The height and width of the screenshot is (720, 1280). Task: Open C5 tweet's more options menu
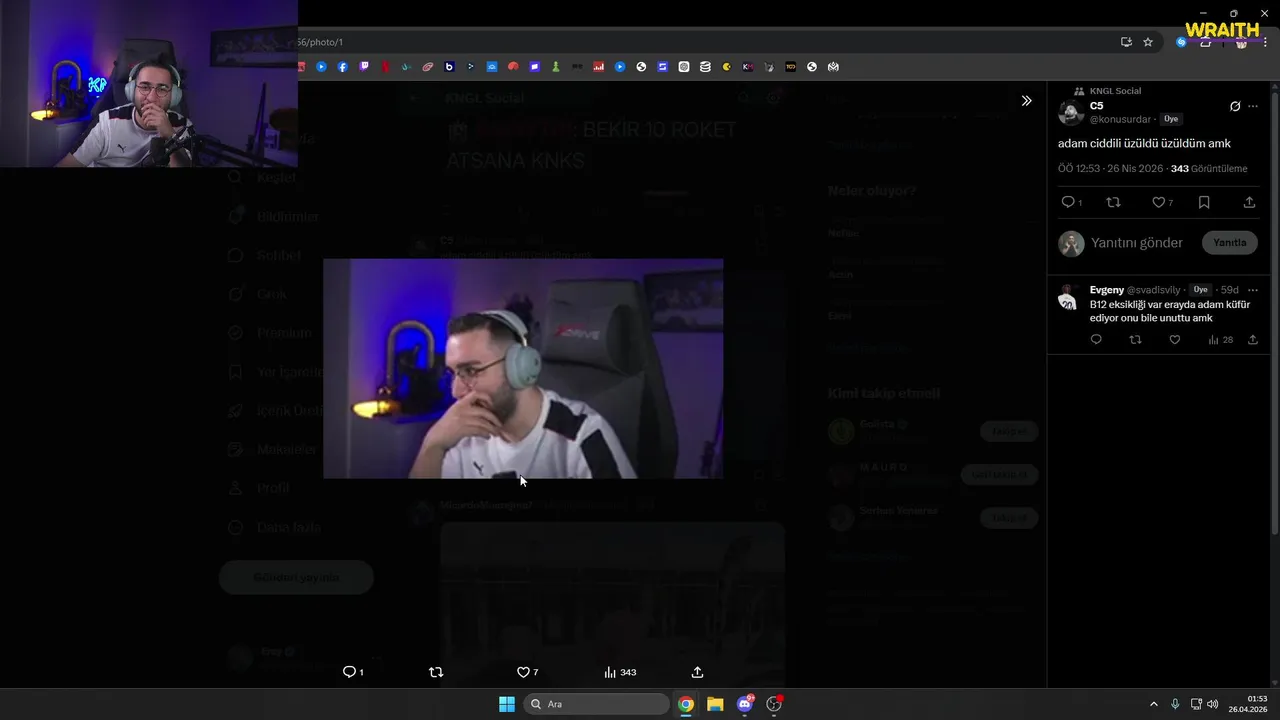point(1253,106)
